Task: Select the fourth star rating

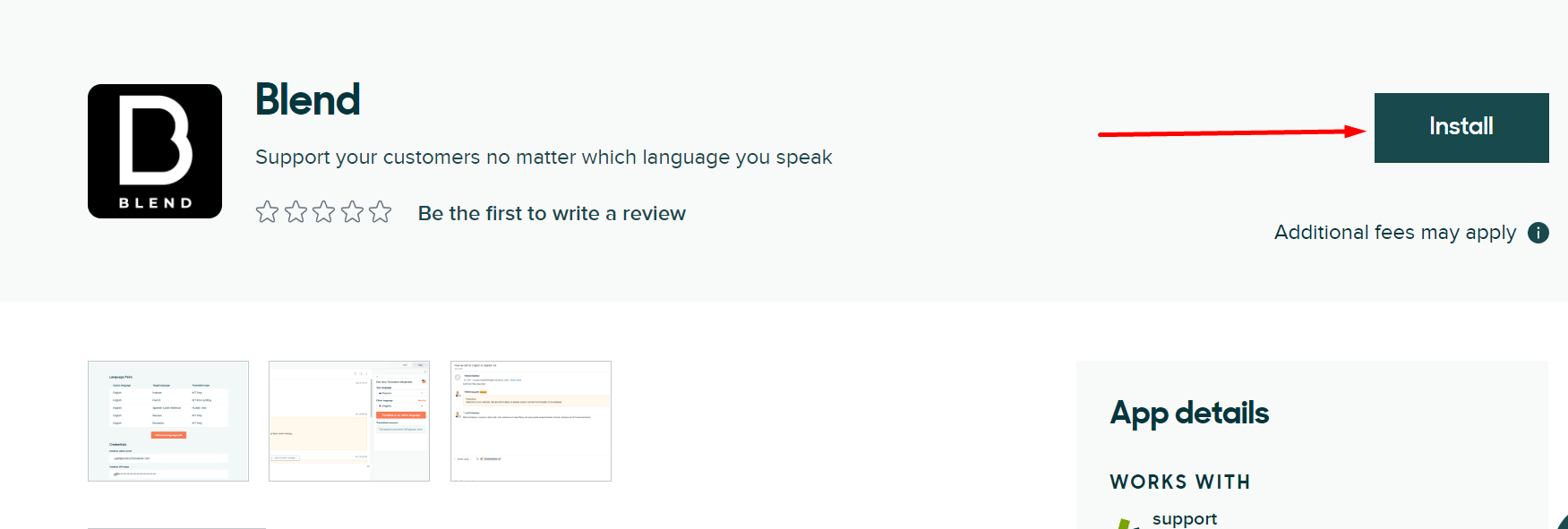Action: tap(353, 212)
